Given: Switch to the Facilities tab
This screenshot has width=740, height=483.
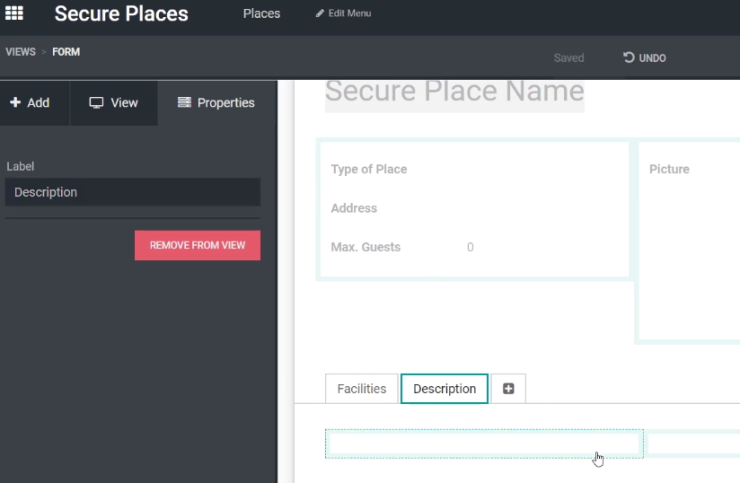Looking at the screenshot, I should pyautogui.click(x=362, y=389).
